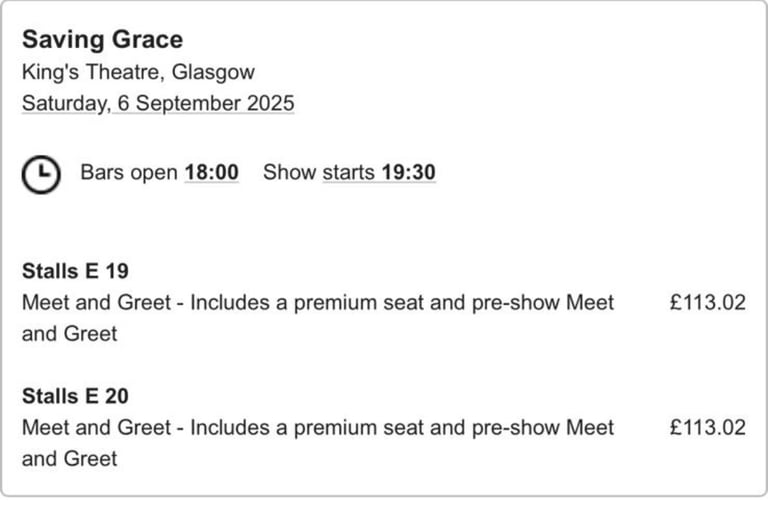Select the Stalls E 20 seat heading
This screenshot has height=508, width=768.
(x=75, y=396)
